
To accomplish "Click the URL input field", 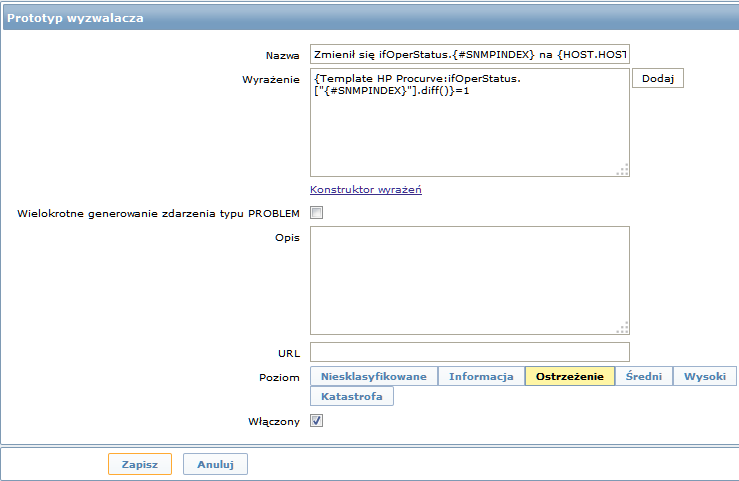I will pyautogui.click(x=469, y=352).
